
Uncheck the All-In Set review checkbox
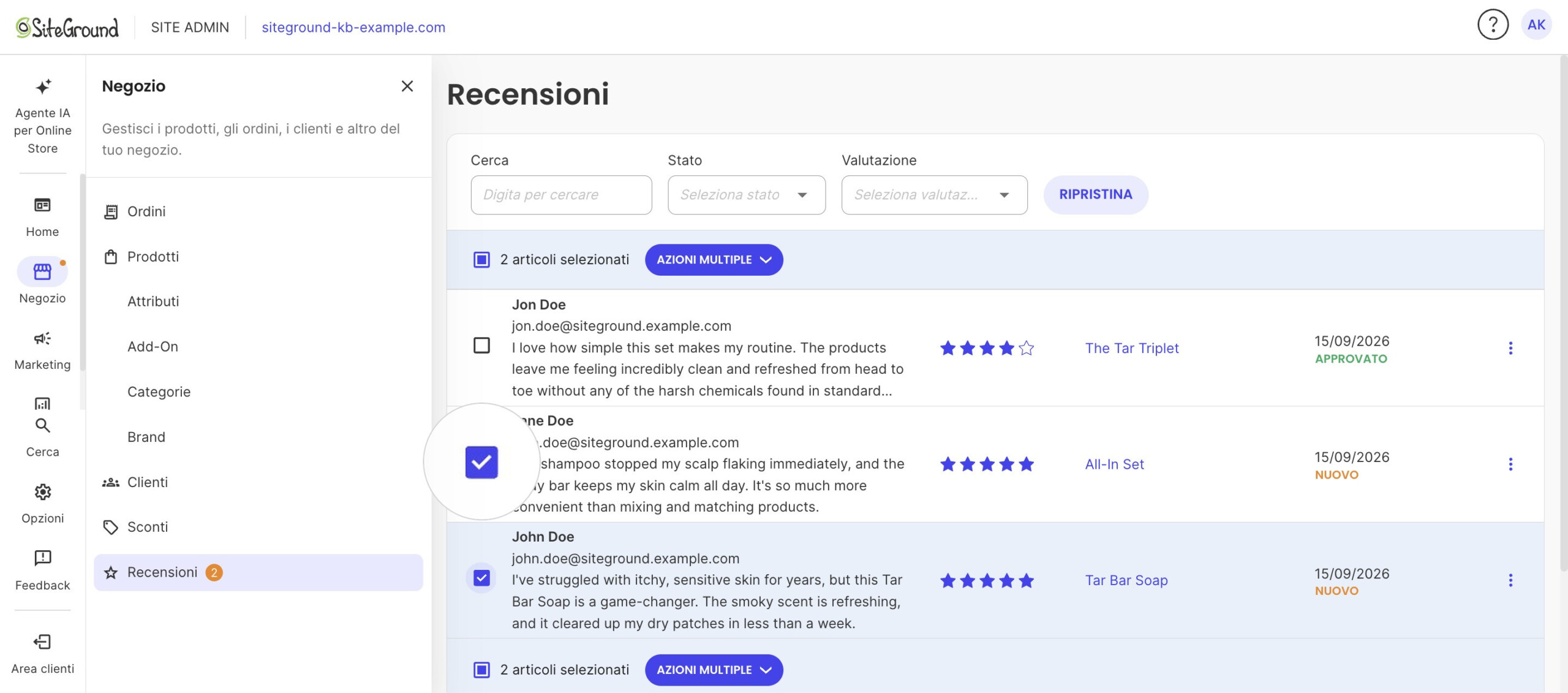point(481,462)
